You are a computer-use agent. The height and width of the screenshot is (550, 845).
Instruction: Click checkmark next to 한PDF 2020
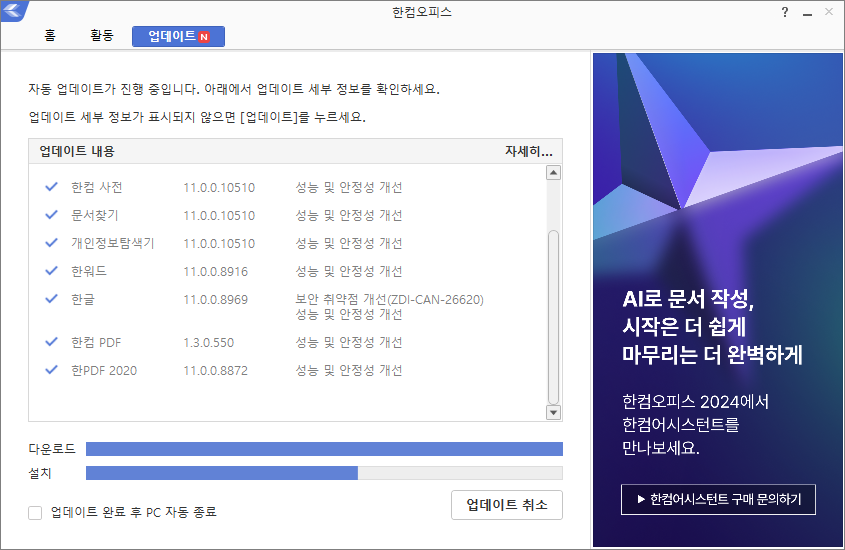51,370
